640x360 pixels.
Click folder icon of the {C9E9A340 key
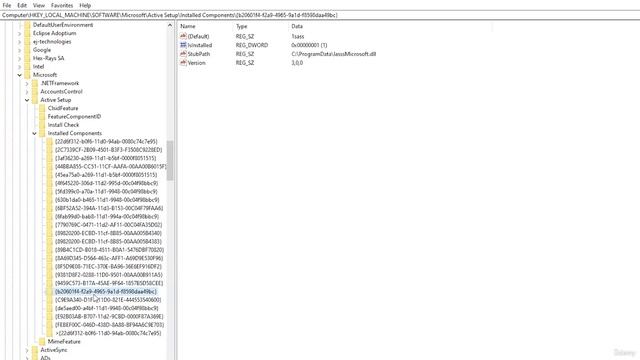(50, 300)
